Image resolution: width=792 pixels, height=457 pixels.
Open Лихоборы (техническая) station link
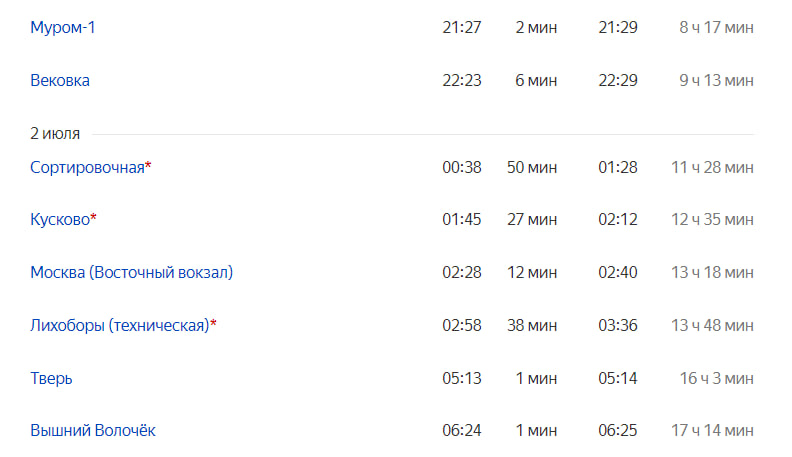click(x=120, y=325)
